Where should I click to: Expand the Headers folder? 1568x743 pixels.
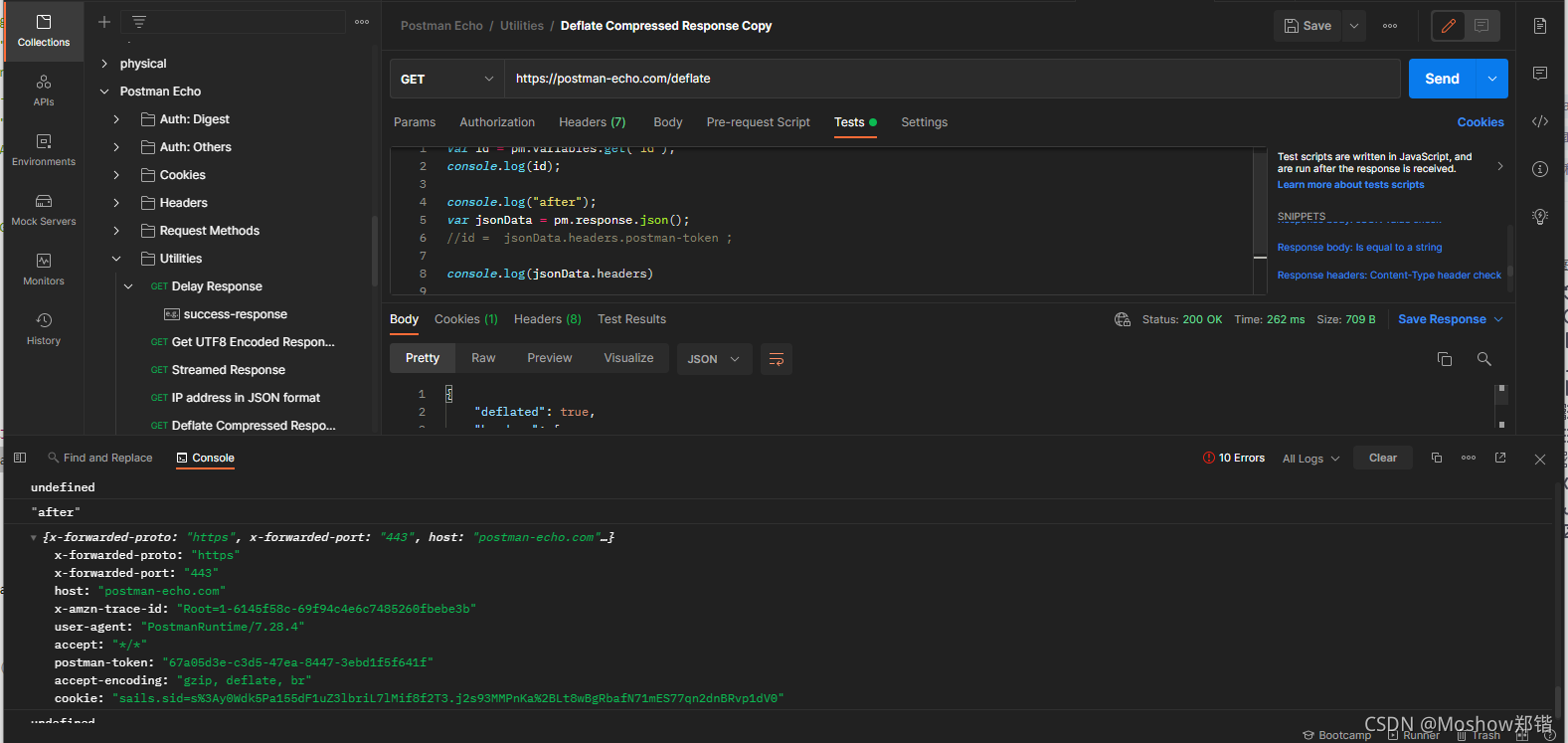coord(116,203)
